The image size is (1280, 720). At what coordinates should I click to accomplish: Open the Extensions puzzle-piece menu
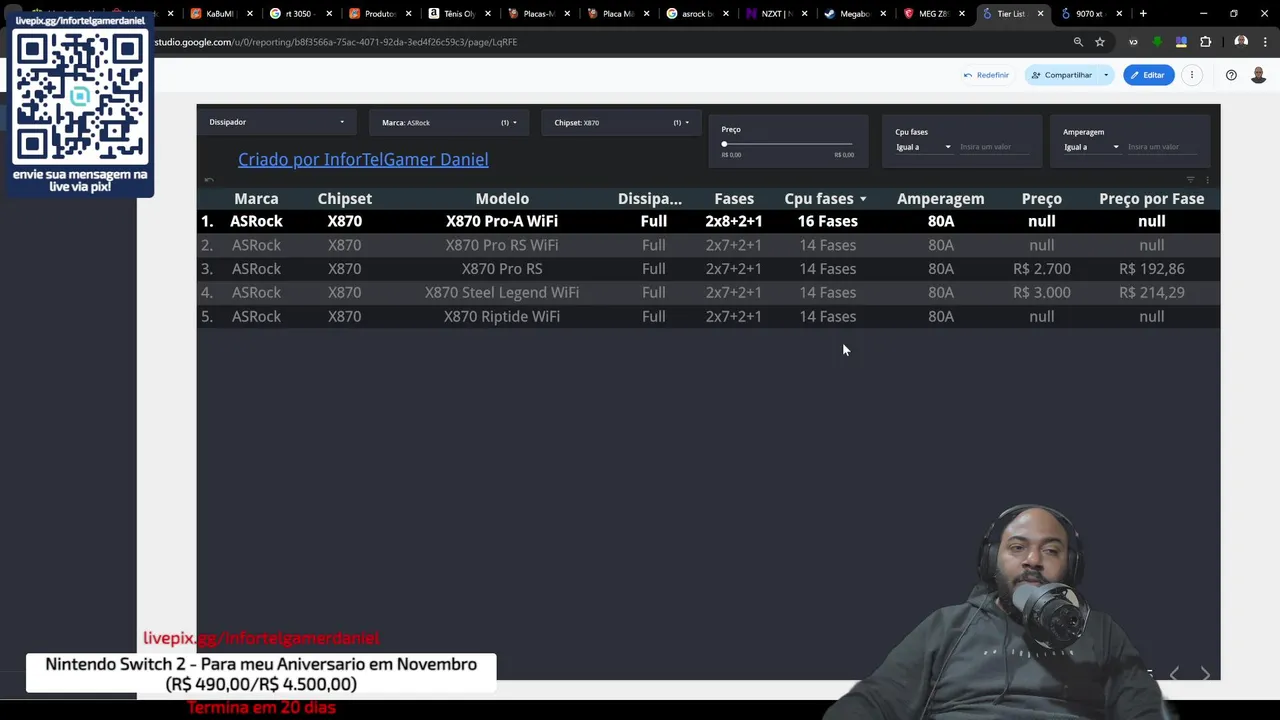tap(1205, 42)
